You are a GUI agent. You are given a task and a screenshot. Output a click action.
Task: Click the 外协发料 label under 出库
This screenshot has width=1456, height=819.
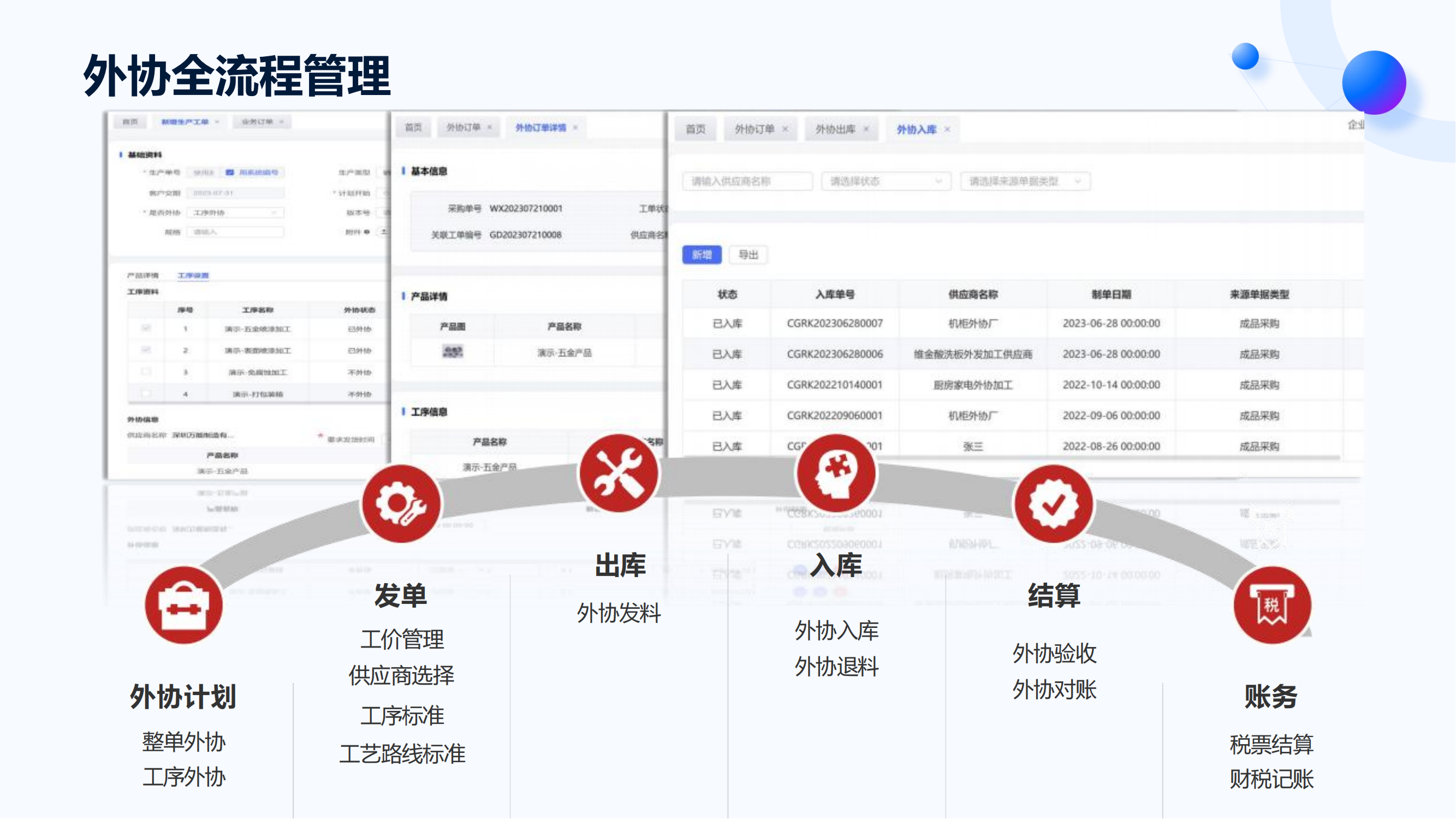click(619, 613)
